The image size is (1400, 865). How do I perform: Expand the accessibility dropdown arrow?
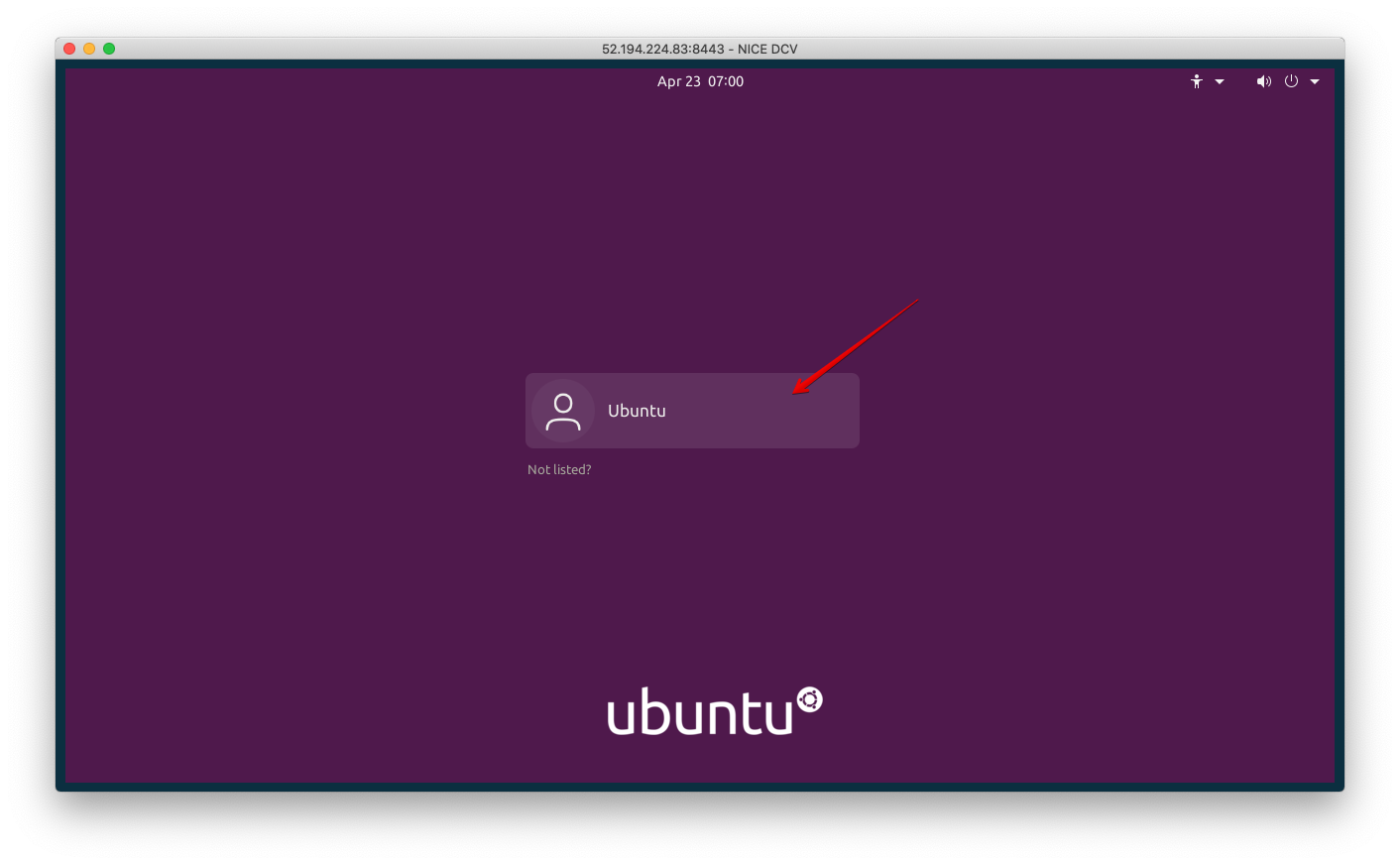(x=1219, y=81)
